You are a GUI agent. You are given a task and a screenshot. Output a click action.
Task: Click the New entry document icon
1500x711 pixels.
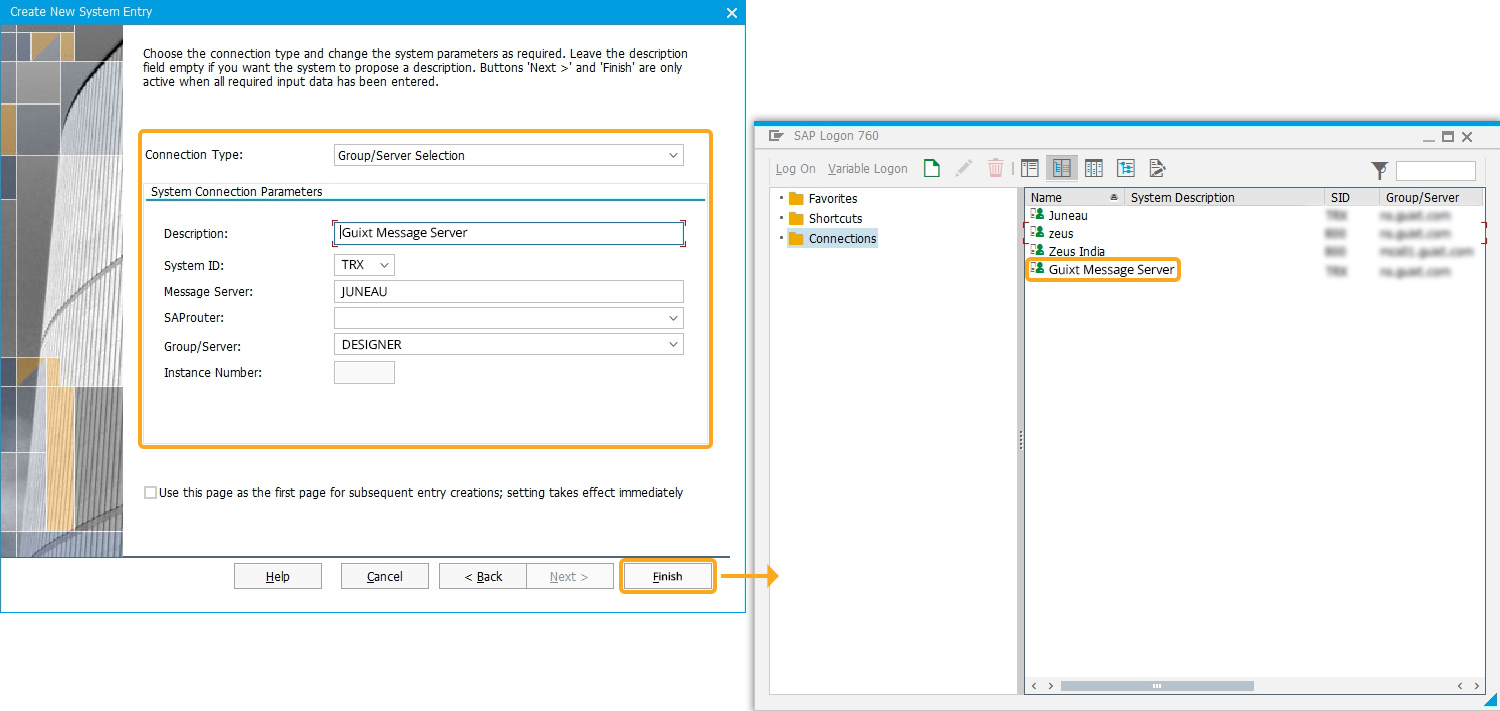click(x=931, y=168)
